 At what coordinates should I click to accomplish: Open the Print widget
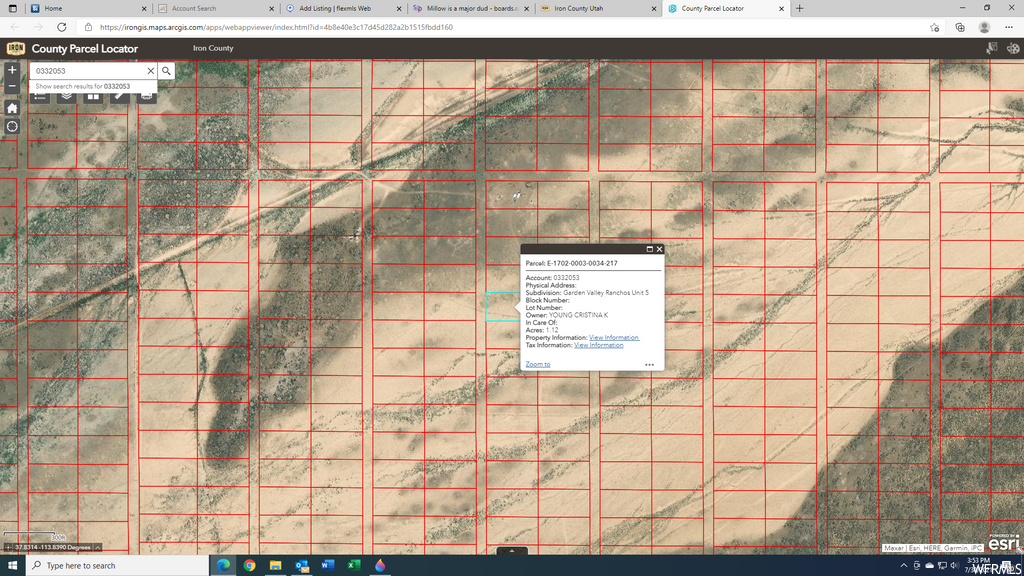[146, 97]
